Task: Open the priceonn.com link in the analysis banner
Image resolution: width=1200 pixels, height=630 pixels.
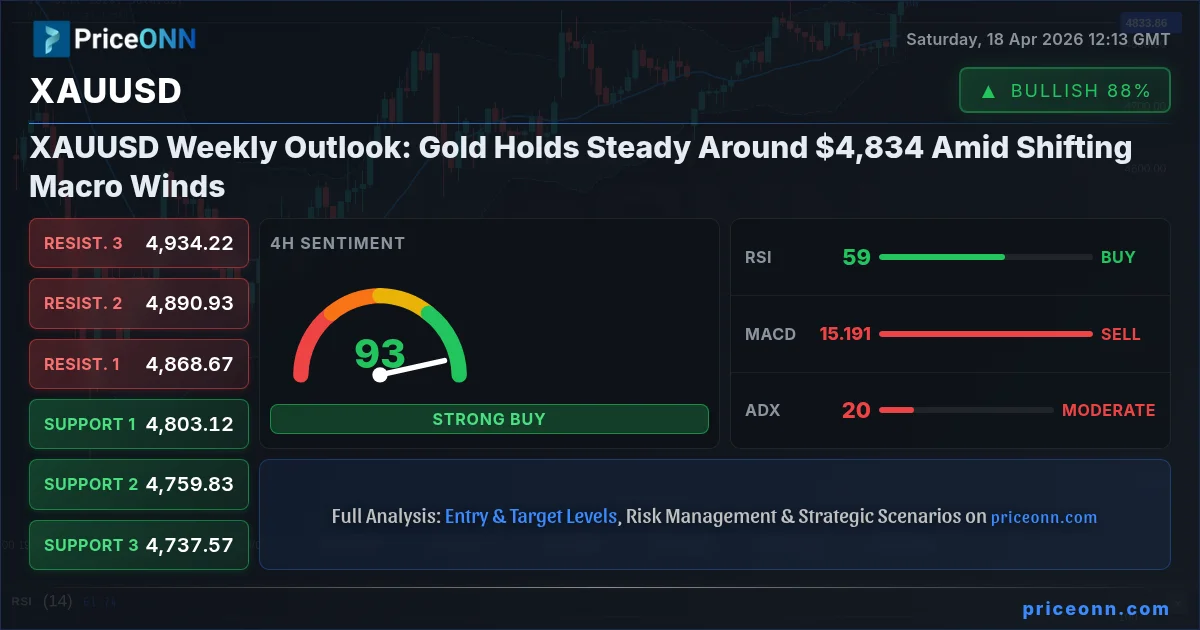Action: [x=1044, y=518]
